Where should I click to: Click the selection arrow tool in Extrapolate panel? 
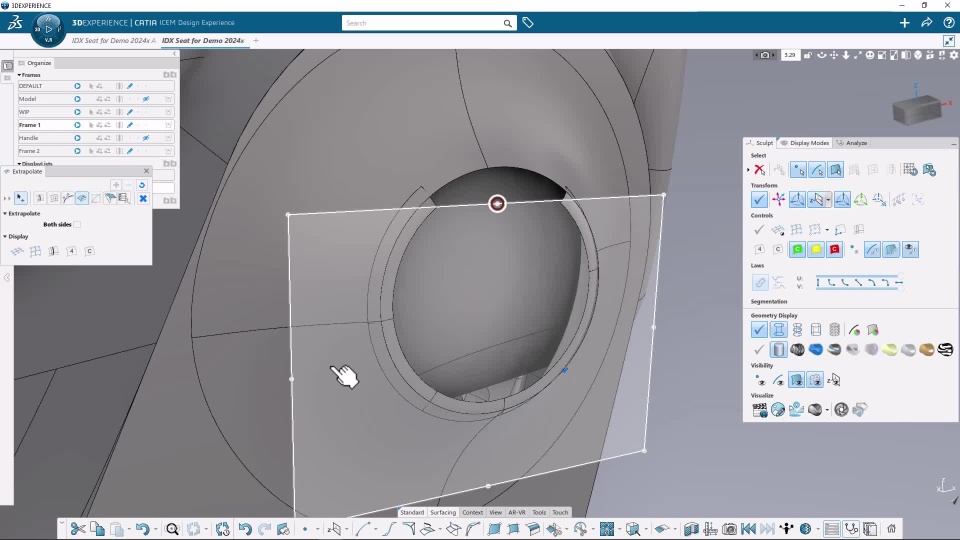(21, 198)
